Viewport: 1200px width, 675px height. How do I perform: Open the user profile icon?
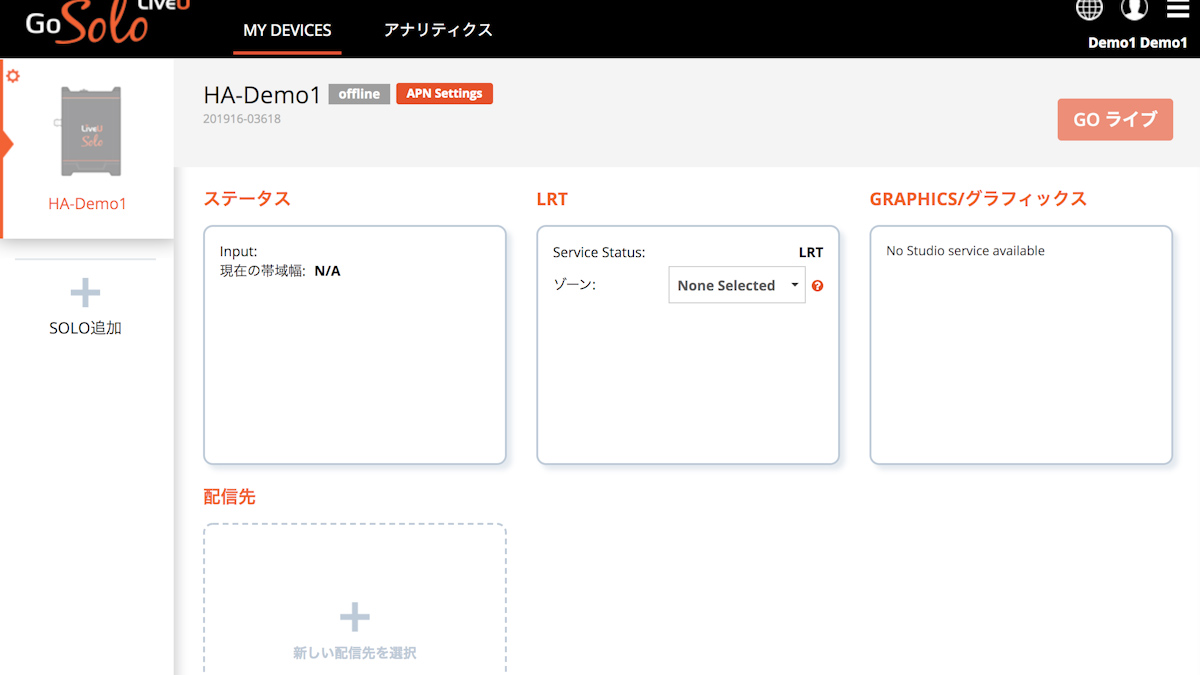1134,9
